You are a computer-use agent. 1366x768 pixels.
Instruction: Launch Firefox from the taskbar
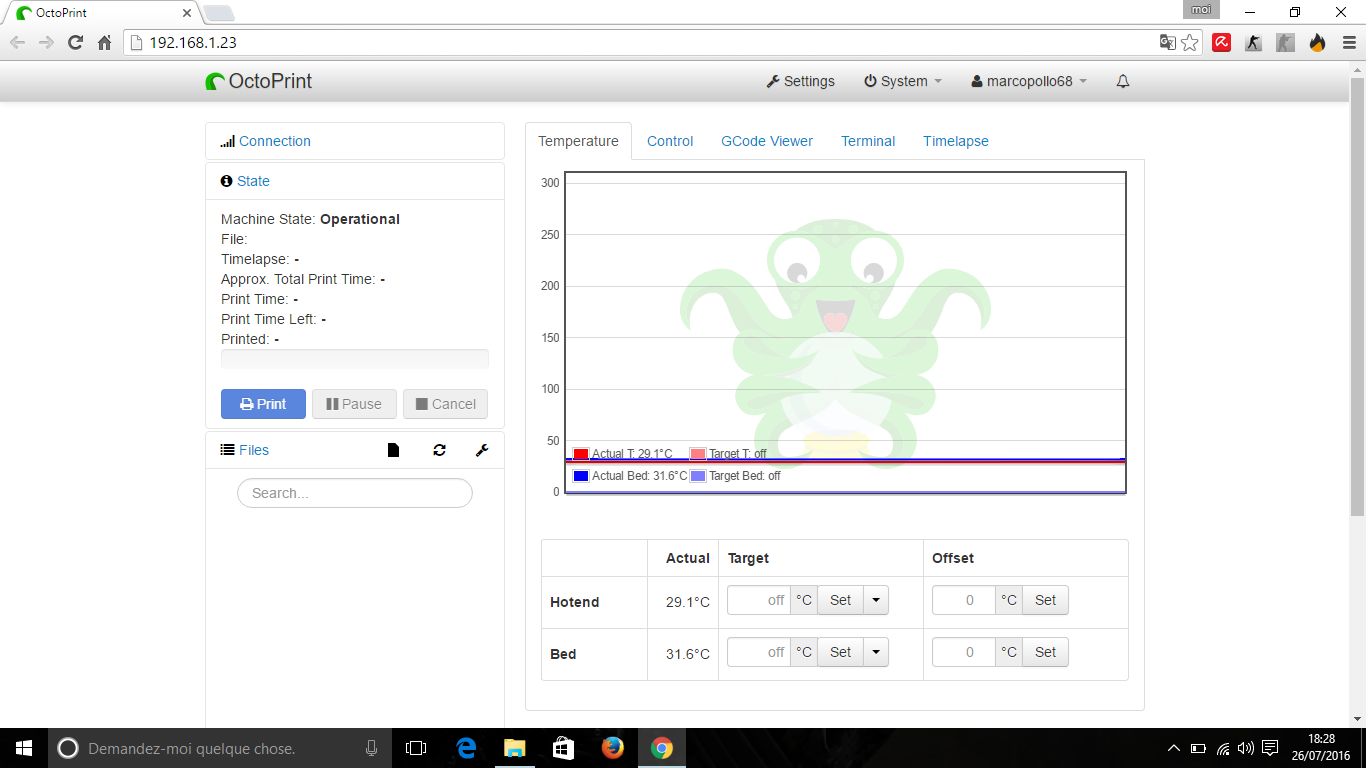point(612,748)
